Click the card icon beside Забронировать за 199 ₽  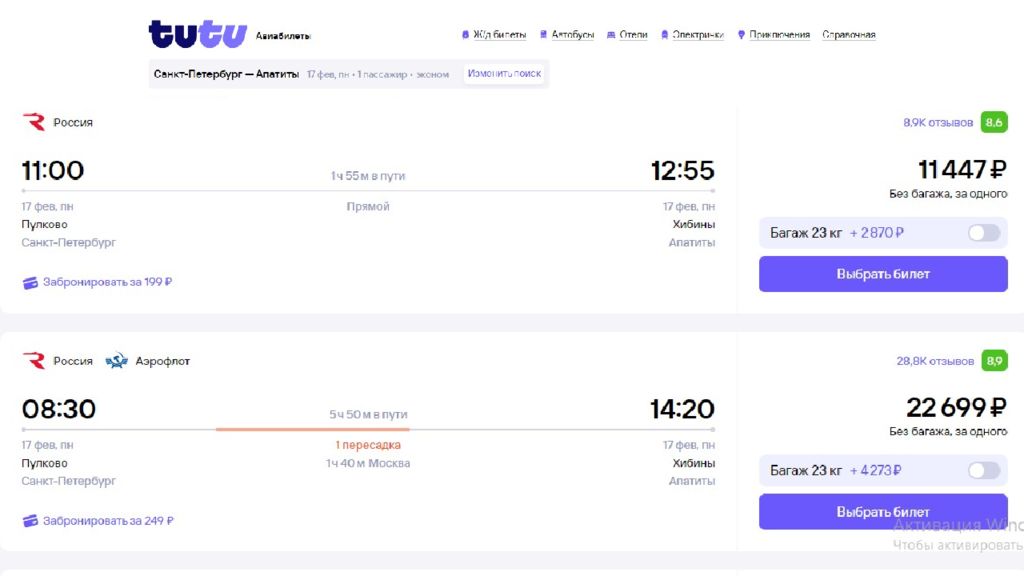tap(30, 283)
